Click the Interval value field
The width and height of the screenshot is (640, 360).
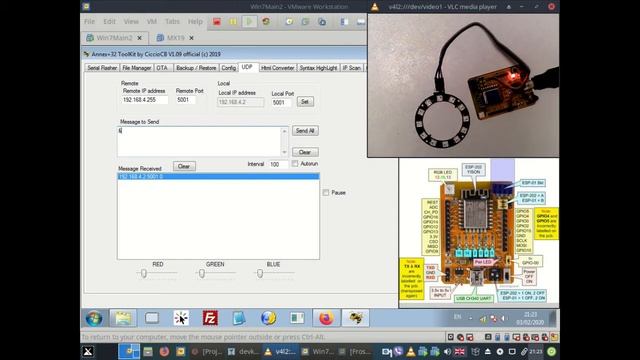point(278,164)
